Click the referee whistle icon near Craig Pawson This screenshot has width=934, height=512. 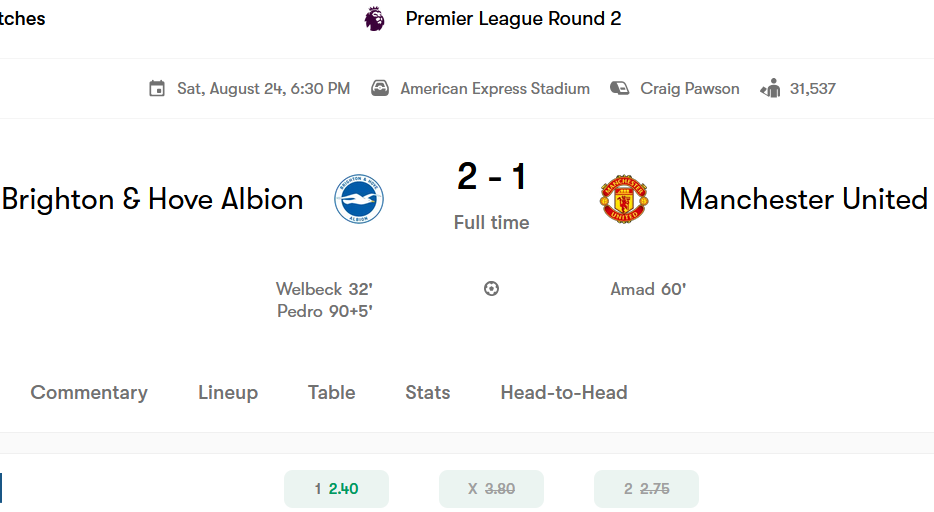[619, 89]
